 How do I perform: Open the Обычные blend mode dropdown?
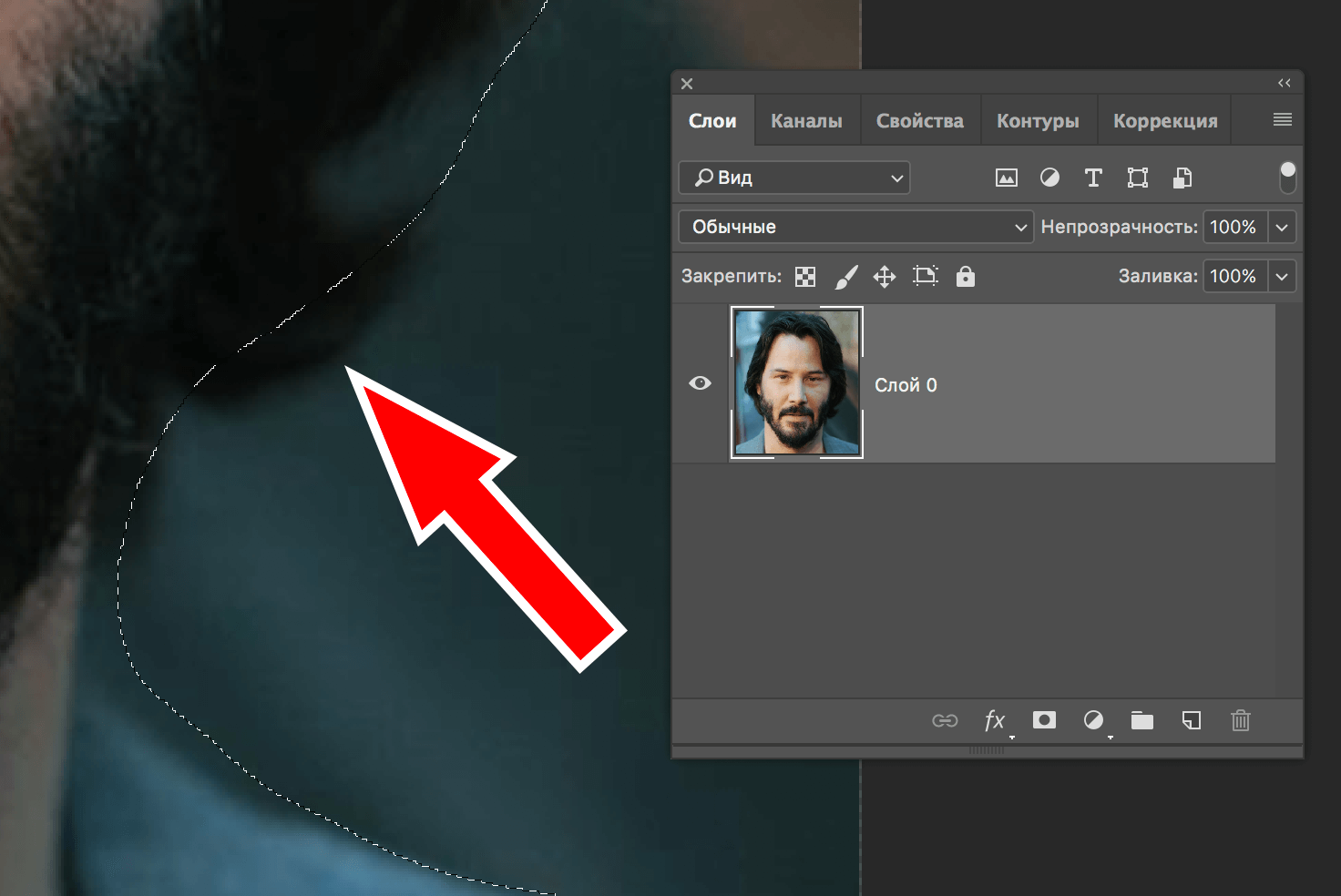click(x=855, y=228)
